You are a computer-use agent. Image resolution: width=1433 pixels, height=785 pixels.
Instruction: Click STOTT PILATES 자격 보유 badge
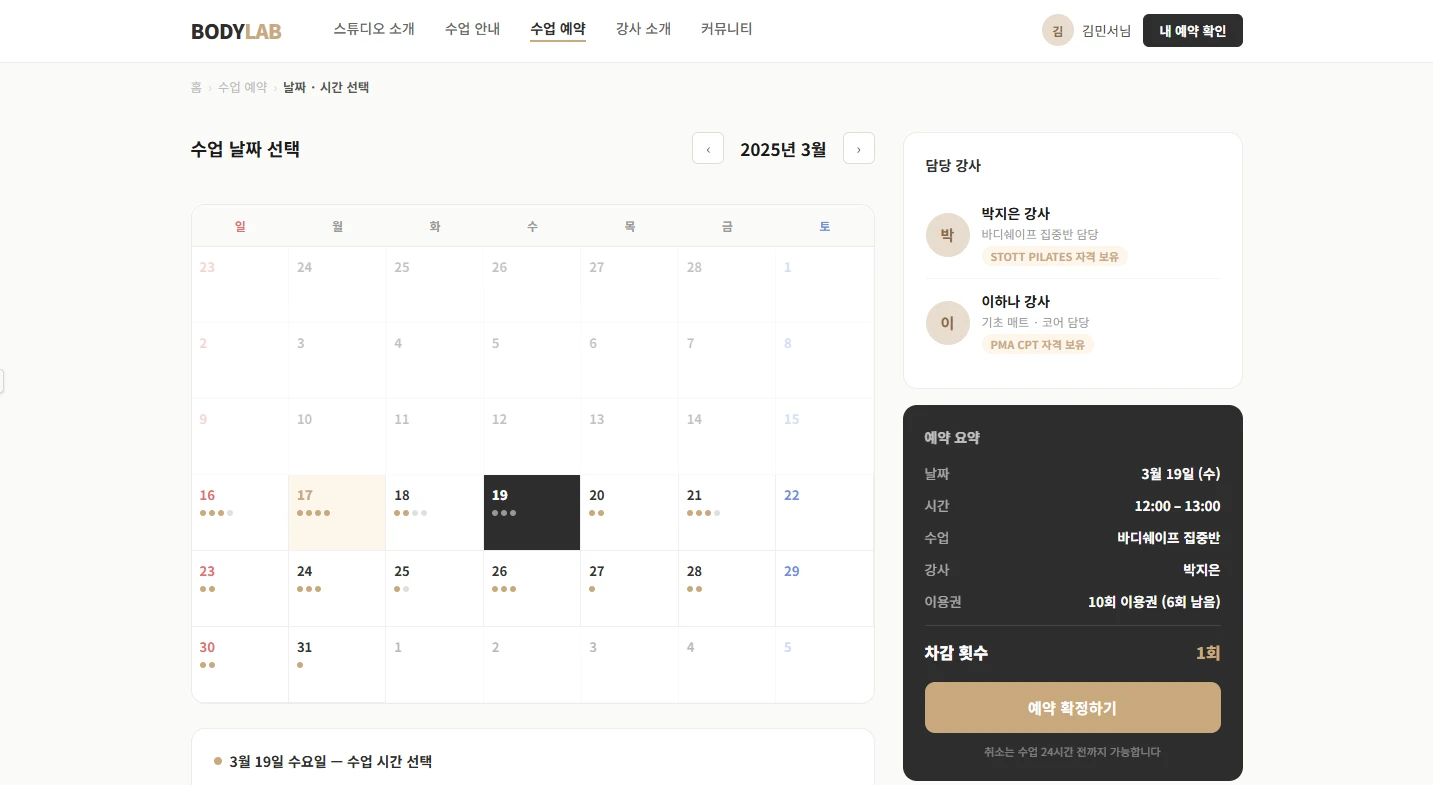point(1054,257)
